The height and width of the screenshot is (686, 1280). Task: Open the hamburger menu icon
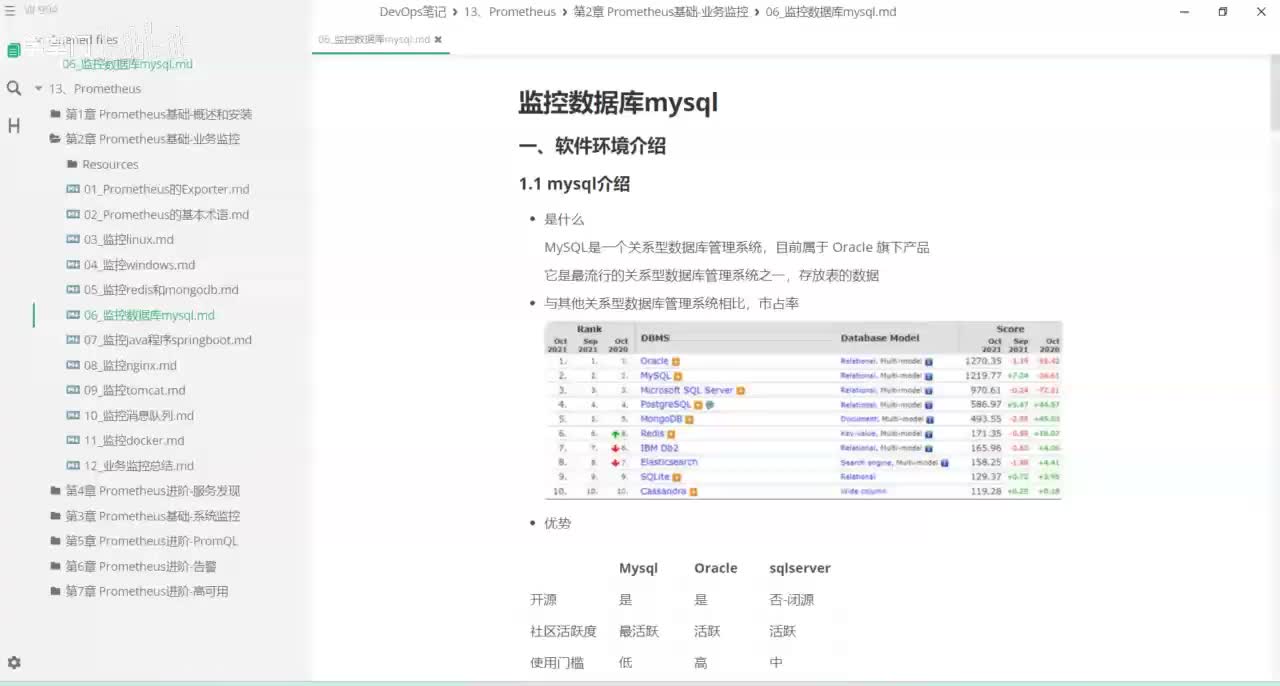[10, 10]
